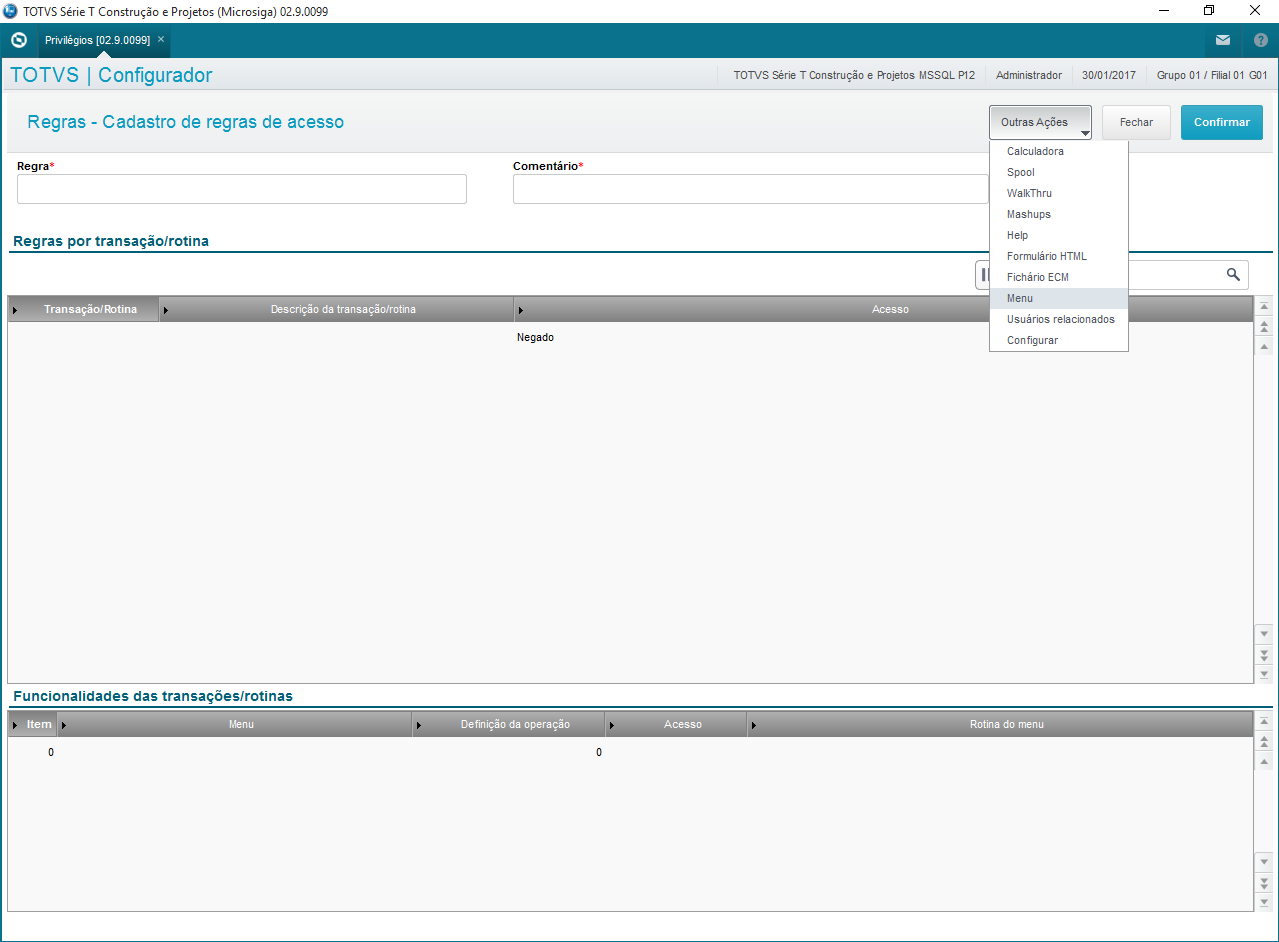Click the help question mark icon
Screen dimensions: 1279x942
[x=1260, y=40]
